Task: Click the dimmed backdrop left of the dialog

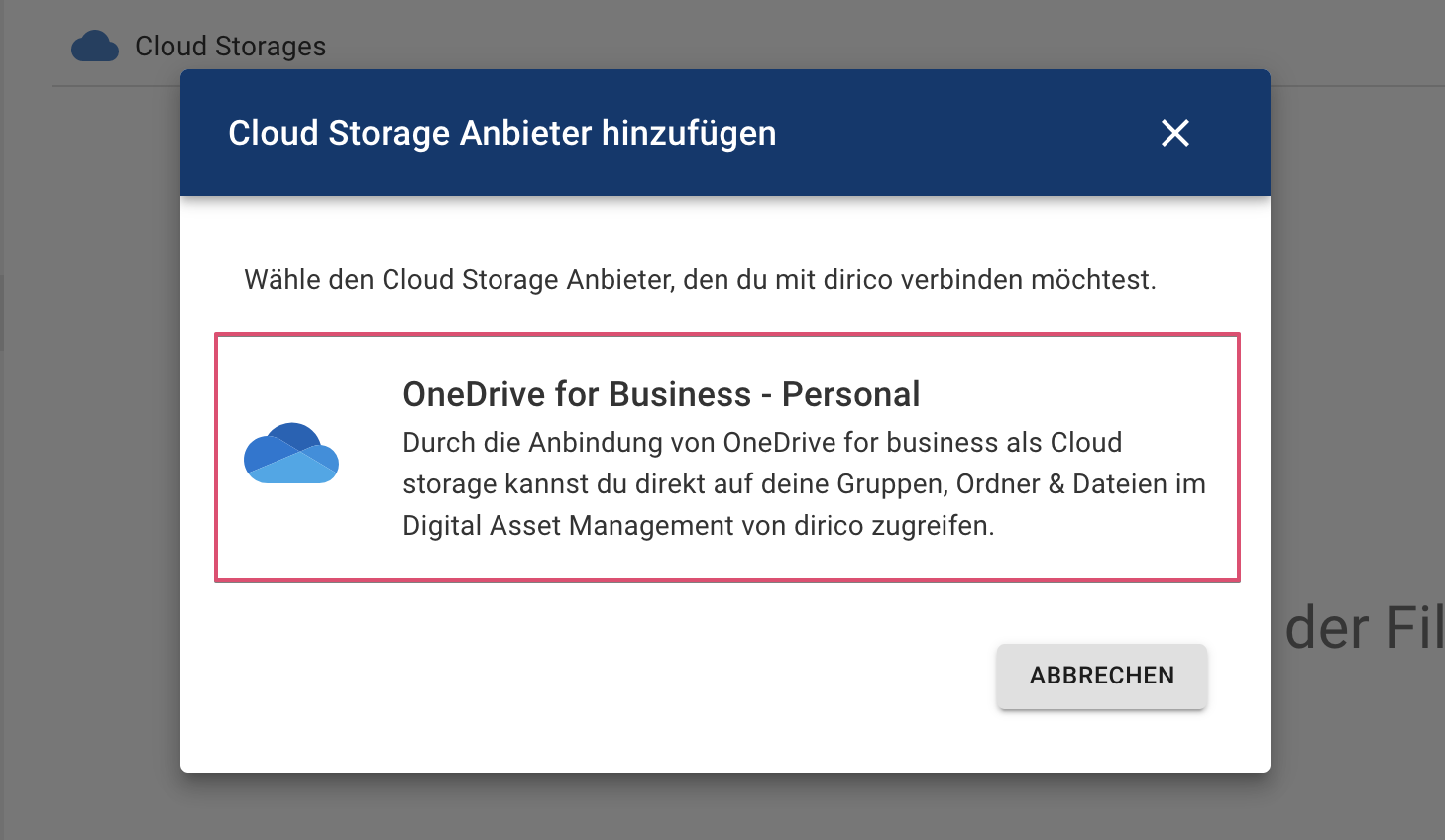Action: pyautogui.click(x=89, y=446)
